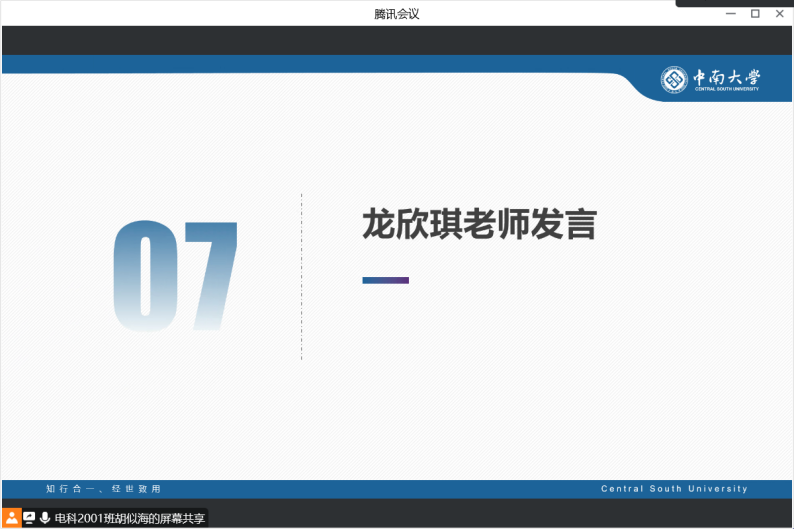Viewport: 794px width, 529px height.
Task: Click the dark bar above the shared slide
Action: (x=396, y=41)
